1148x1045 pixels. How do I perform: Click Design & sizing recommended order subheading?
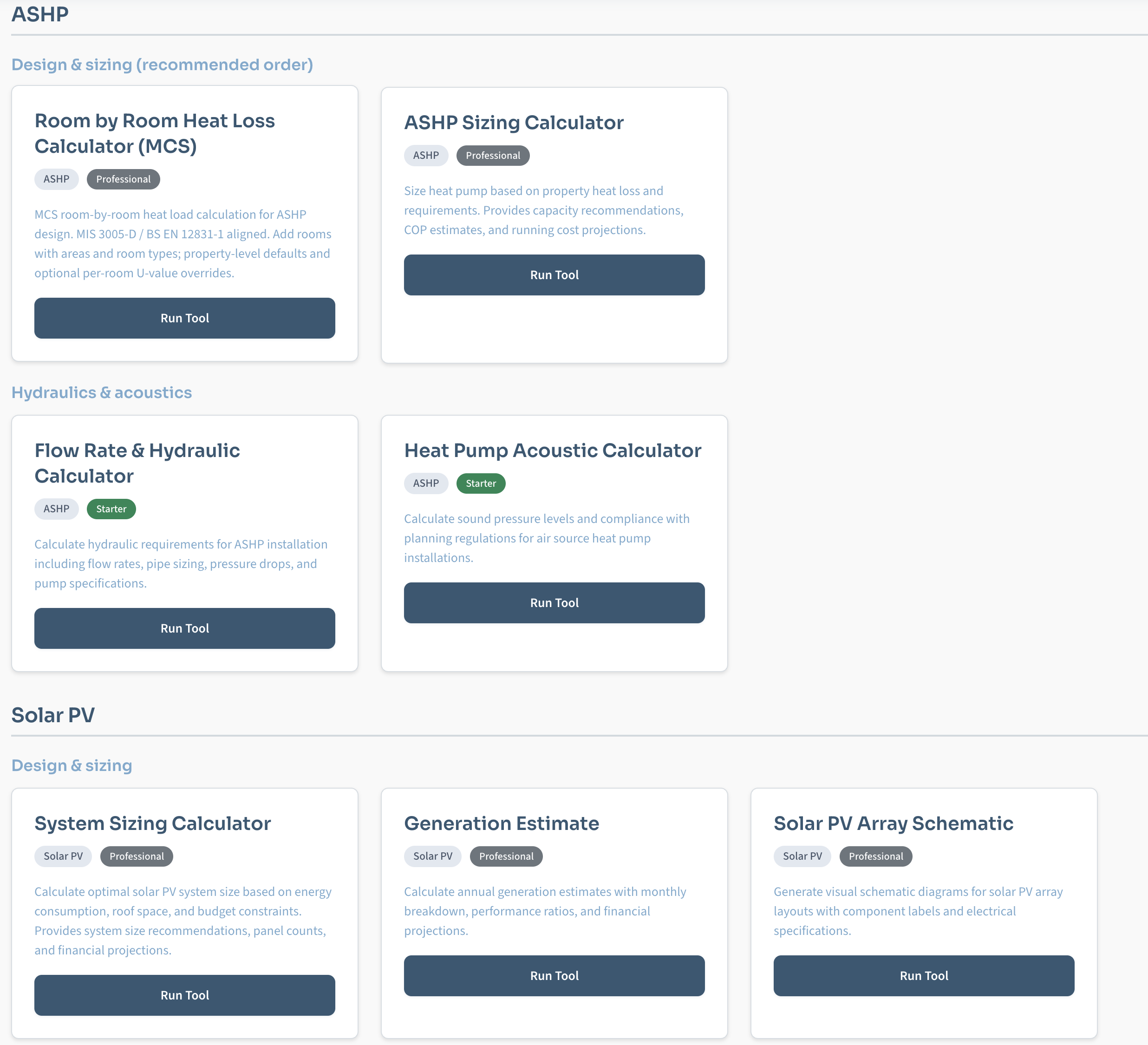tap(162, 65)
